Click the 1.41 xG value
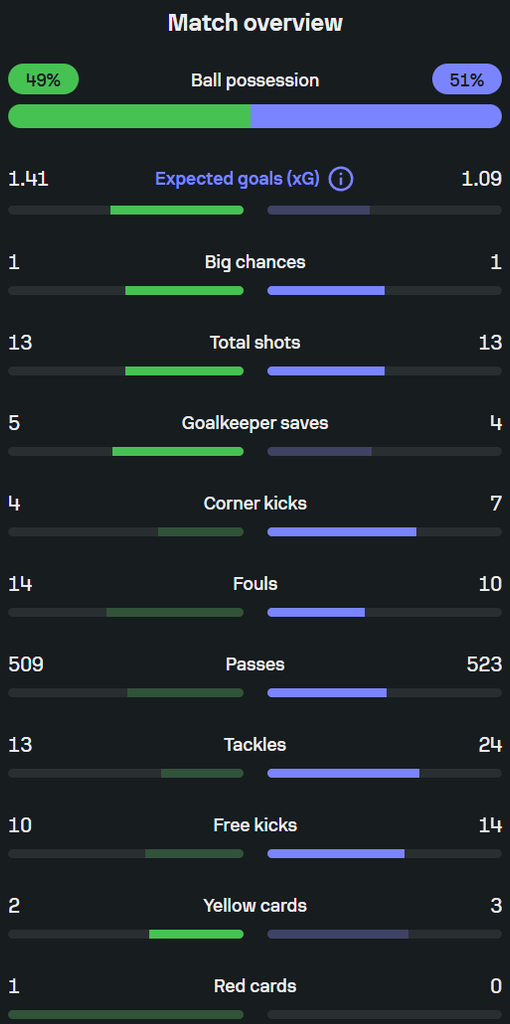The image size is (510, 1024). point(28,179)
